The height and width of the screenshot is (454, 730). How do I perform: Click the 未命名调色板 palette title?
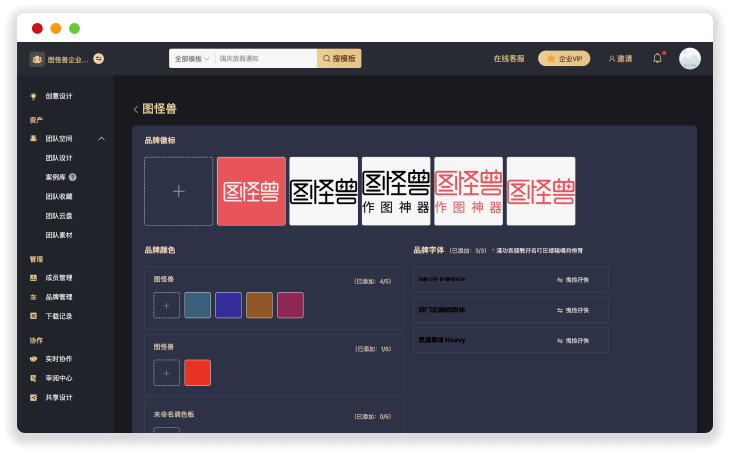point(174,414)
